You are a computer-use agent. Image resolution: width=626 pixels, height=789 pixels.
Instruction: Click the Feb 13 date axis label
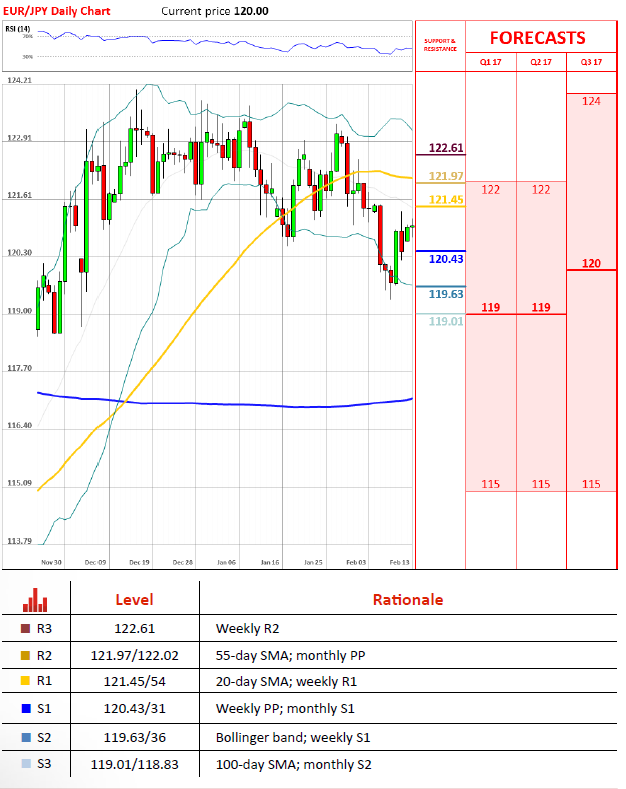(400, 562)
